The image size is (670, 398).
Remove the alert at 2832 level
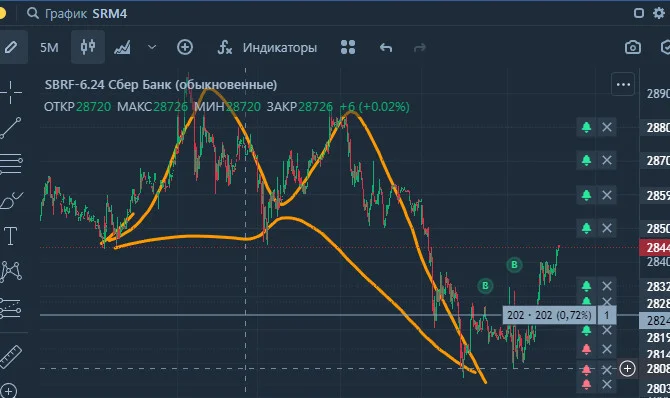[607, 286]
